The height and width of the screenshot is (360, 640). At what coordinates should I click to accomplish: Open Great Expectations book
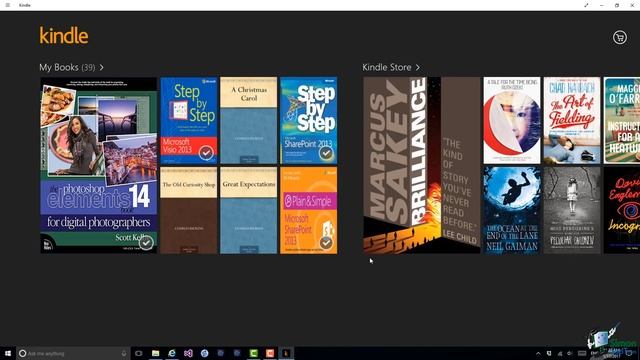(x=249, y=210)
